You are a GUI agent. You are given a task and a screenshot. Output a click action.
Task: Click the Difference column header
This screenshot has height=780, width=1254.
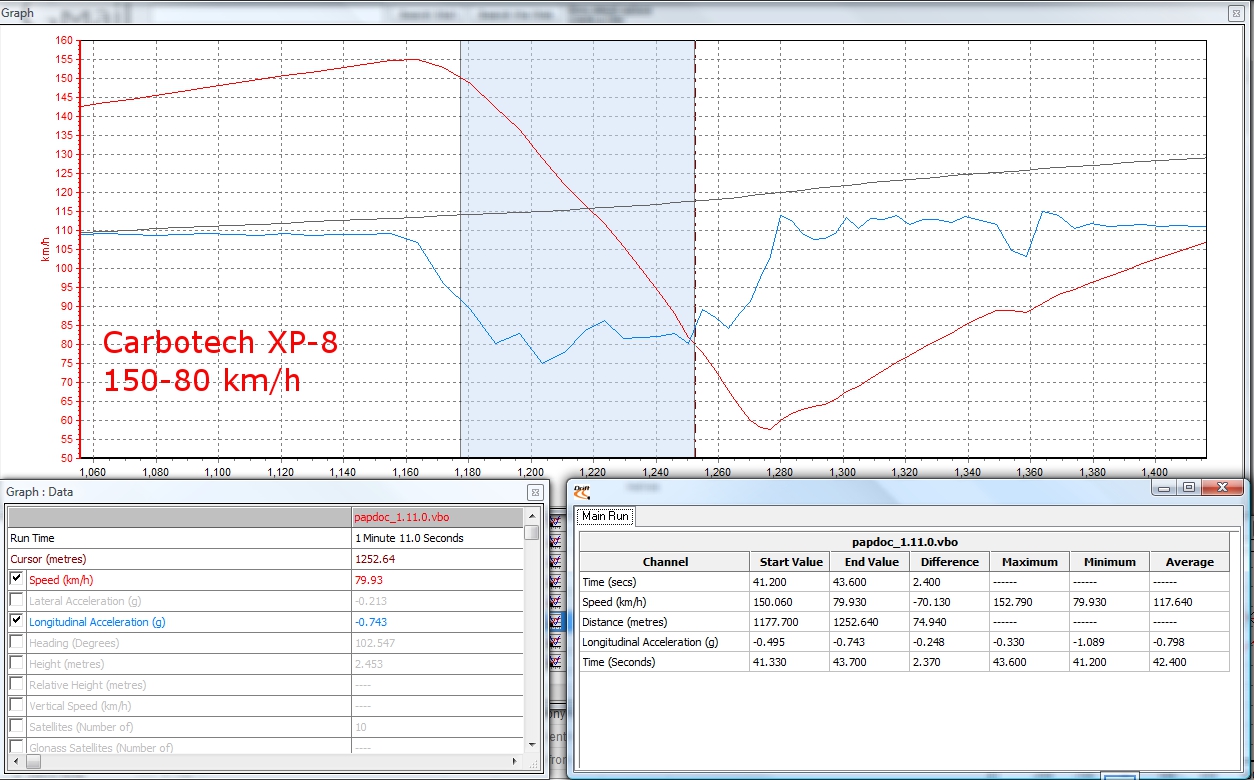click(x=949, y=562)
